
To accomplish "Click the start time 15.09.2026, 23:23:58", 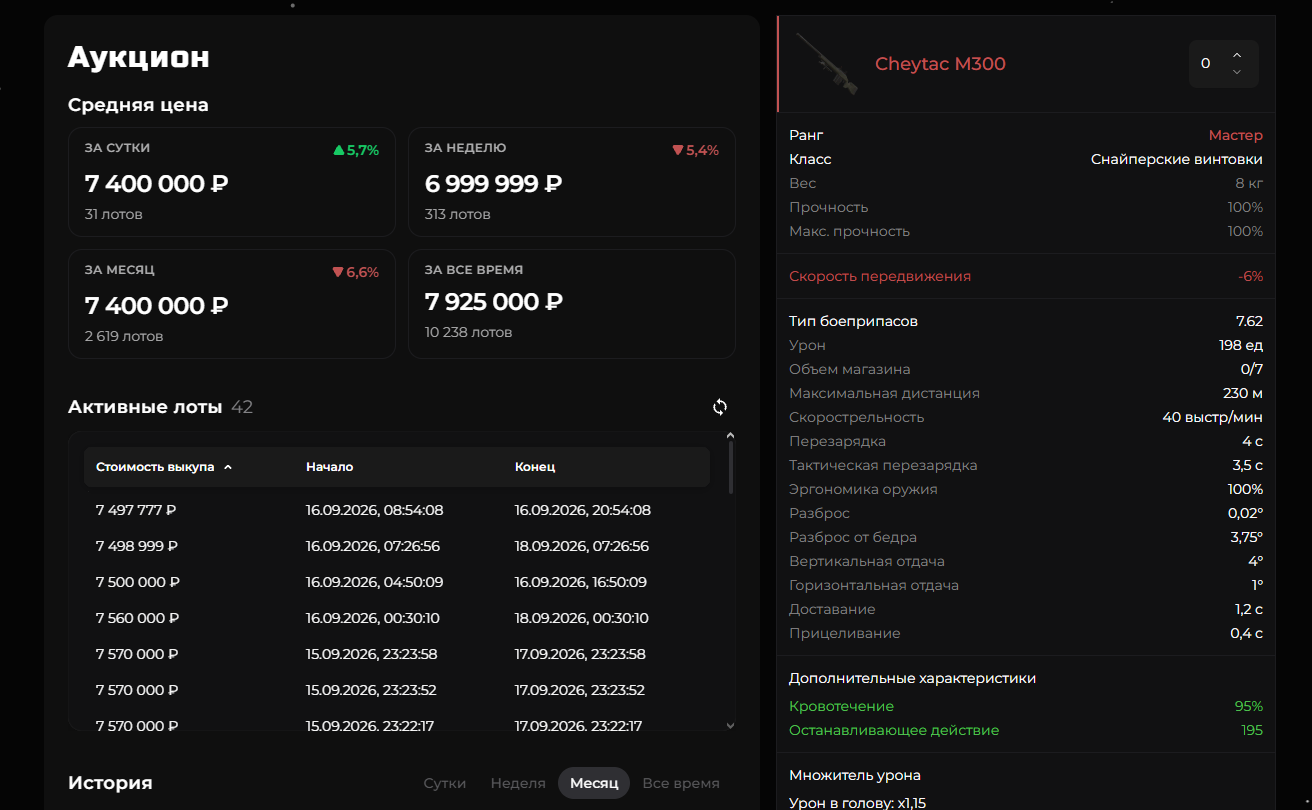I will [x=371, y=654].
